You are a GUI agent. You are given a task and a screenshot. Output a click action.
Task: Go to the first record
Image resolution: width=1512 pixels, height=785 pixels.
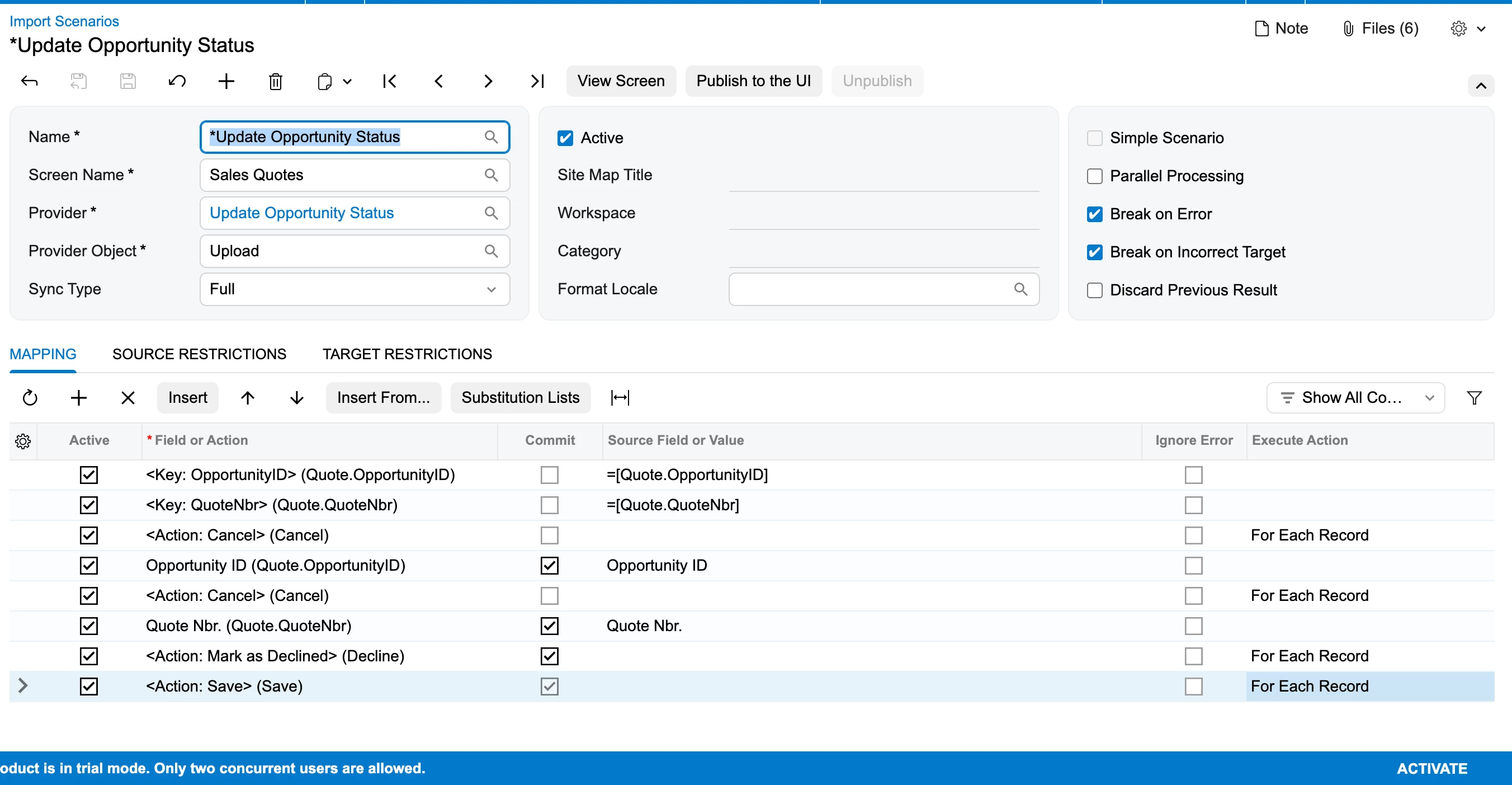390,81
